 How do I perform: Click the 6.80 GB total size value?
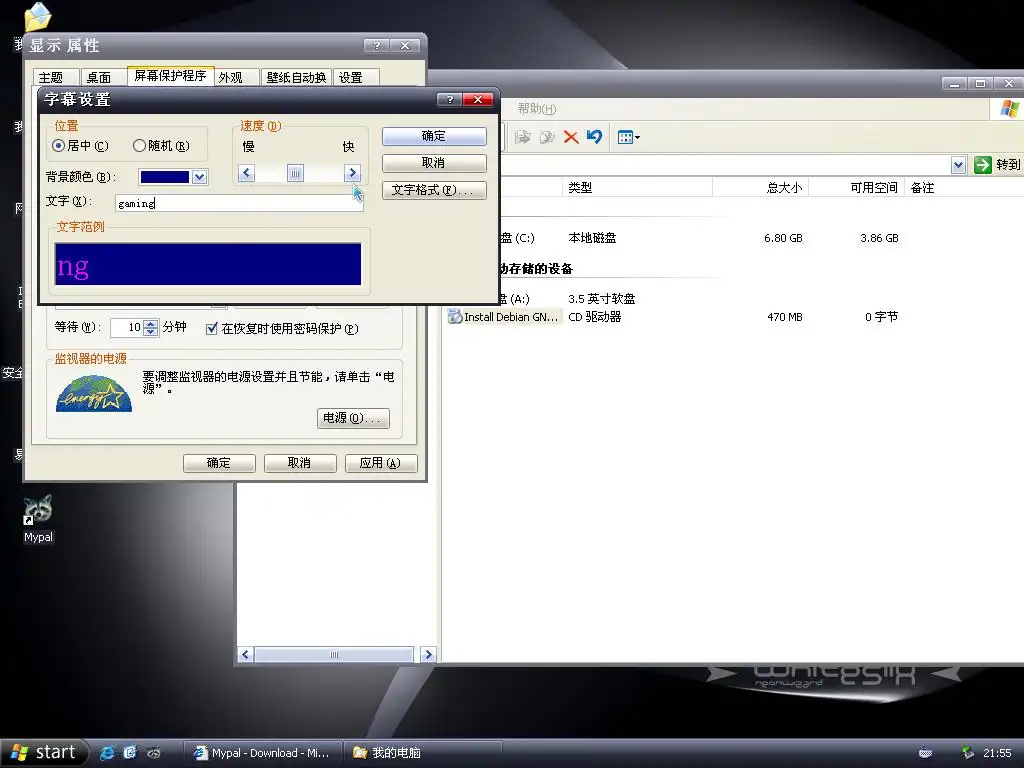click(783, 238)
